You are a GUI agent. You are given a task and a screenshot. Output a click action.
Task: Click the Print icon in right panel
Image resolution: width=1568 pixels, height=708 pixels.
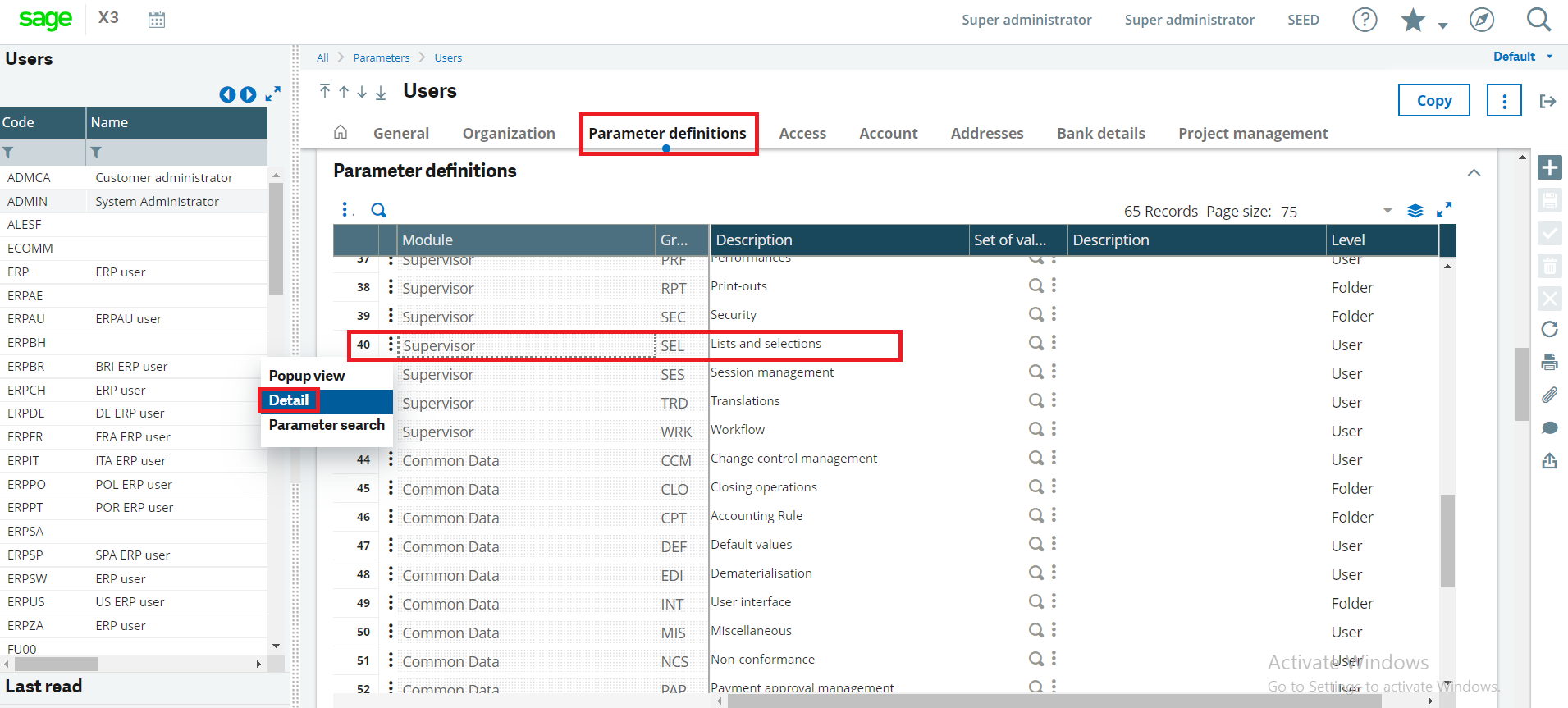click(1549, 362)
